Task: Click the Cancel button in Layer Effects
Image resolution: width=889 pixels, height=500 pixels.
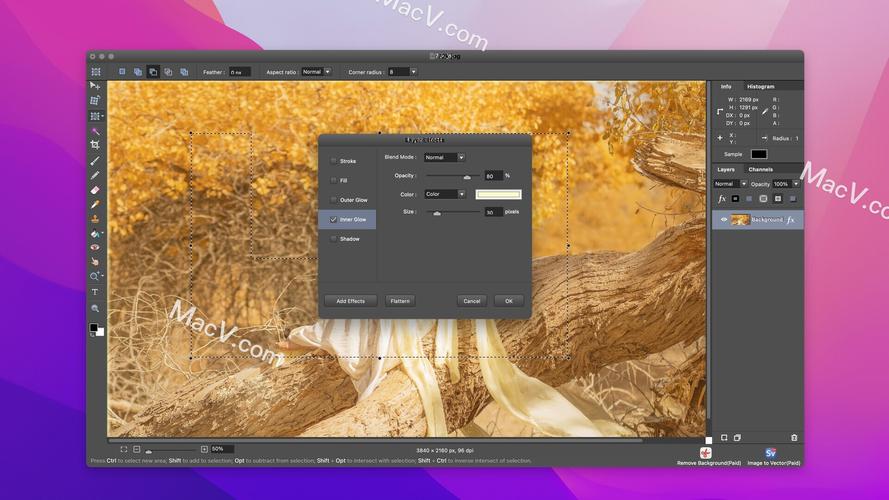Action: [472, 301]
